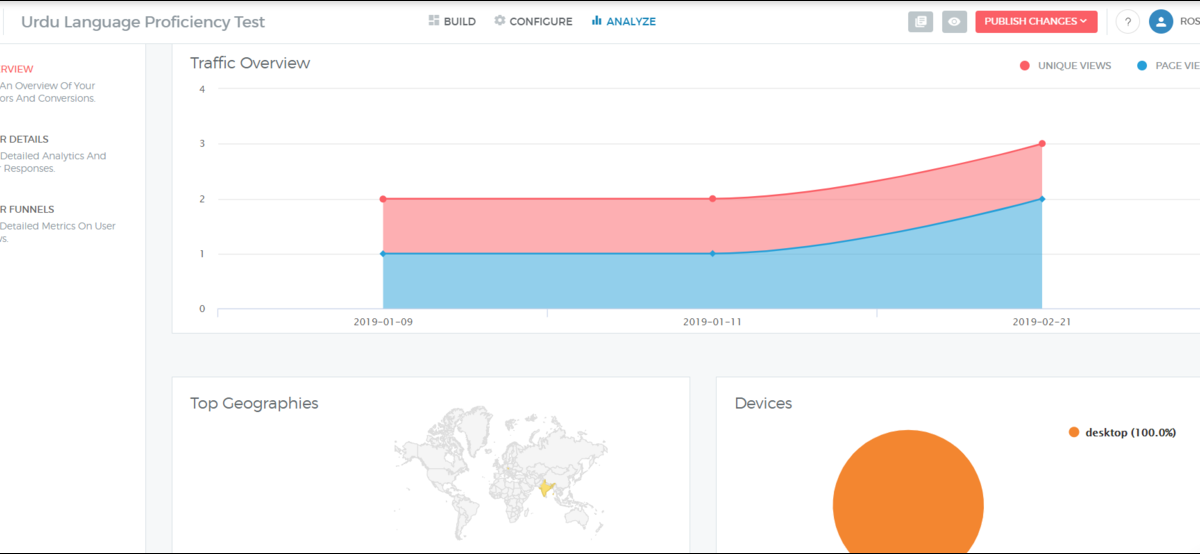Toggle Page Views legend series

(1166, 66)
